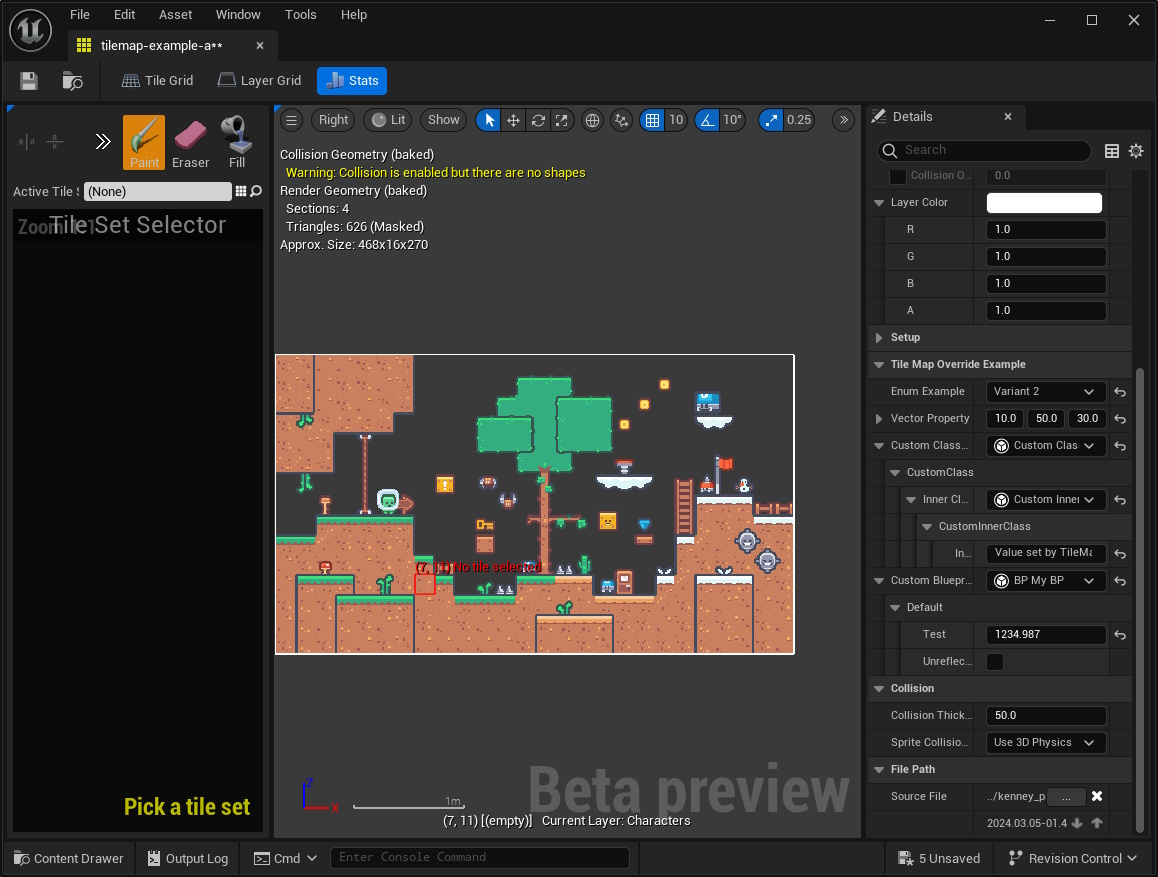Toggle Stats display off

(352, 80)
